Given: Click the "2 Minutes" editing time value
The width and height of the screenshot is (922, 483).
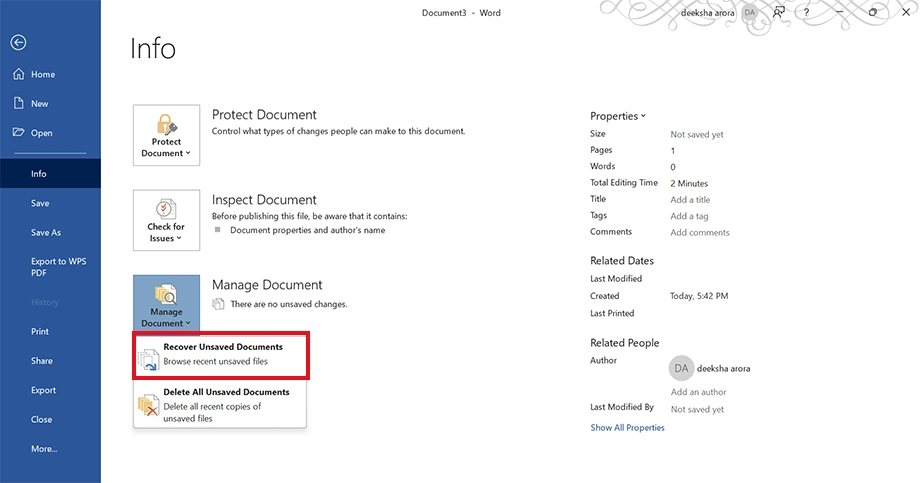Looking at the screenshot, I should [689, 184].
